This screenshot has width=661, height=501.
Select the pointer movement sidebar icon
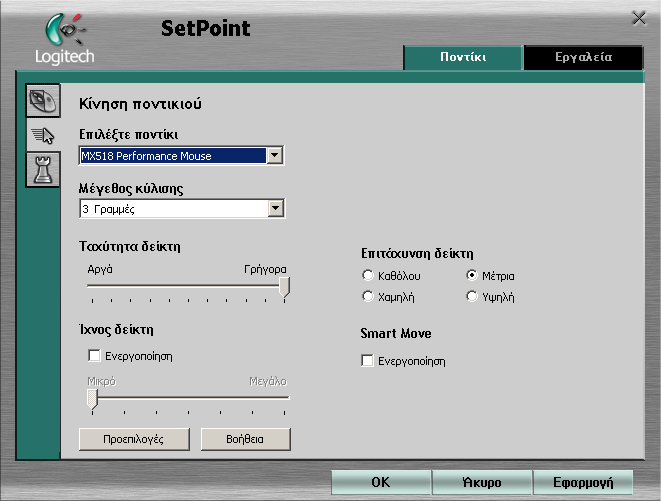(x=43, y=135)
